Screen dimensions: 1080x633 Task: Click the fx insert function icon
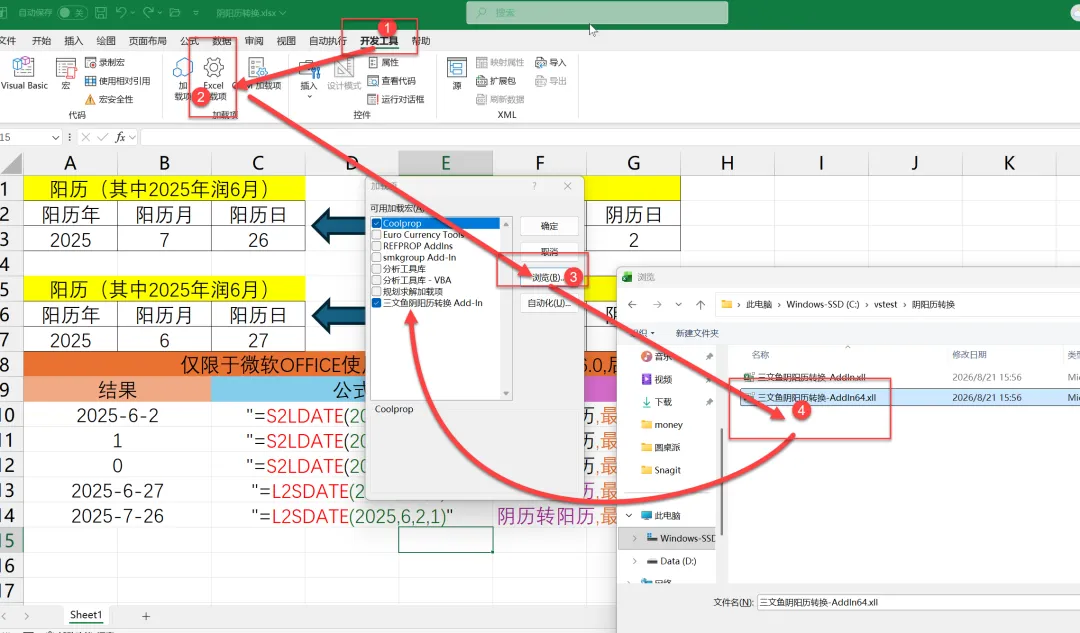(x=120, y=137)
